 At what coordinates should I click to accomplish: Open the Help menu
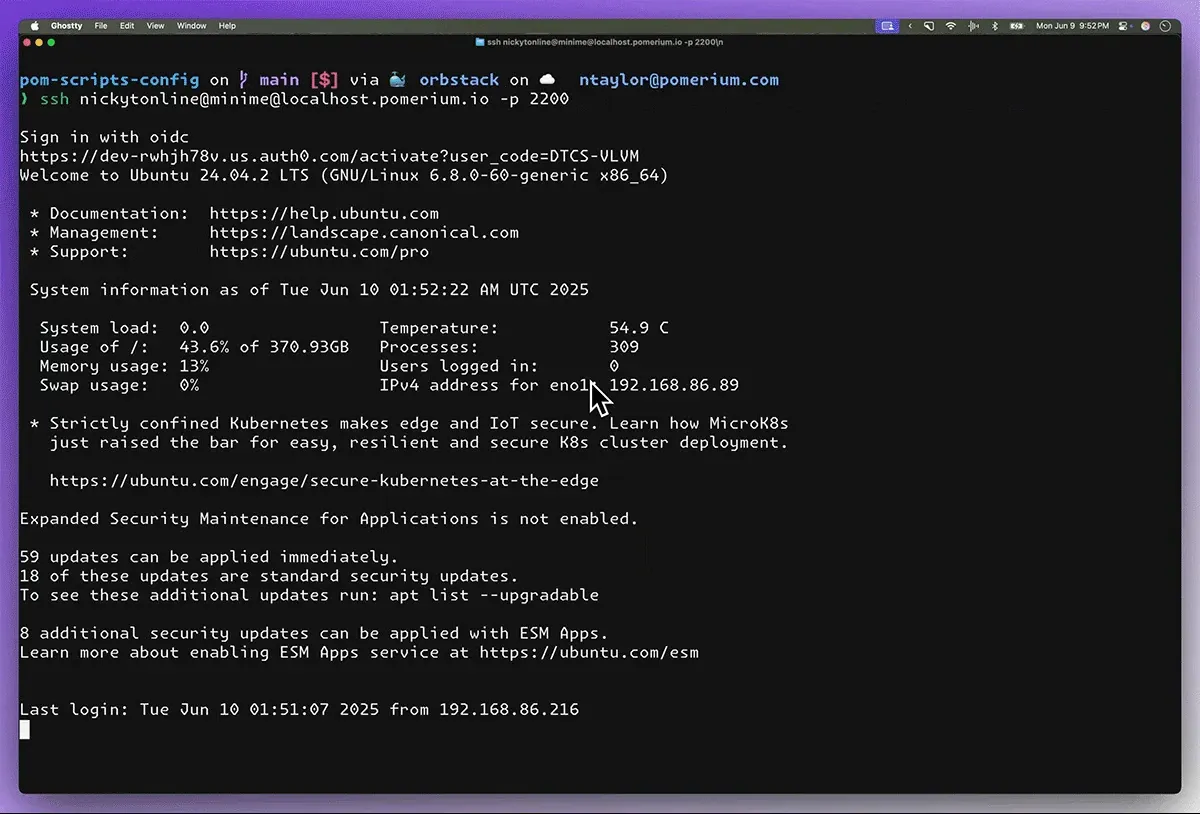(227, 26)
